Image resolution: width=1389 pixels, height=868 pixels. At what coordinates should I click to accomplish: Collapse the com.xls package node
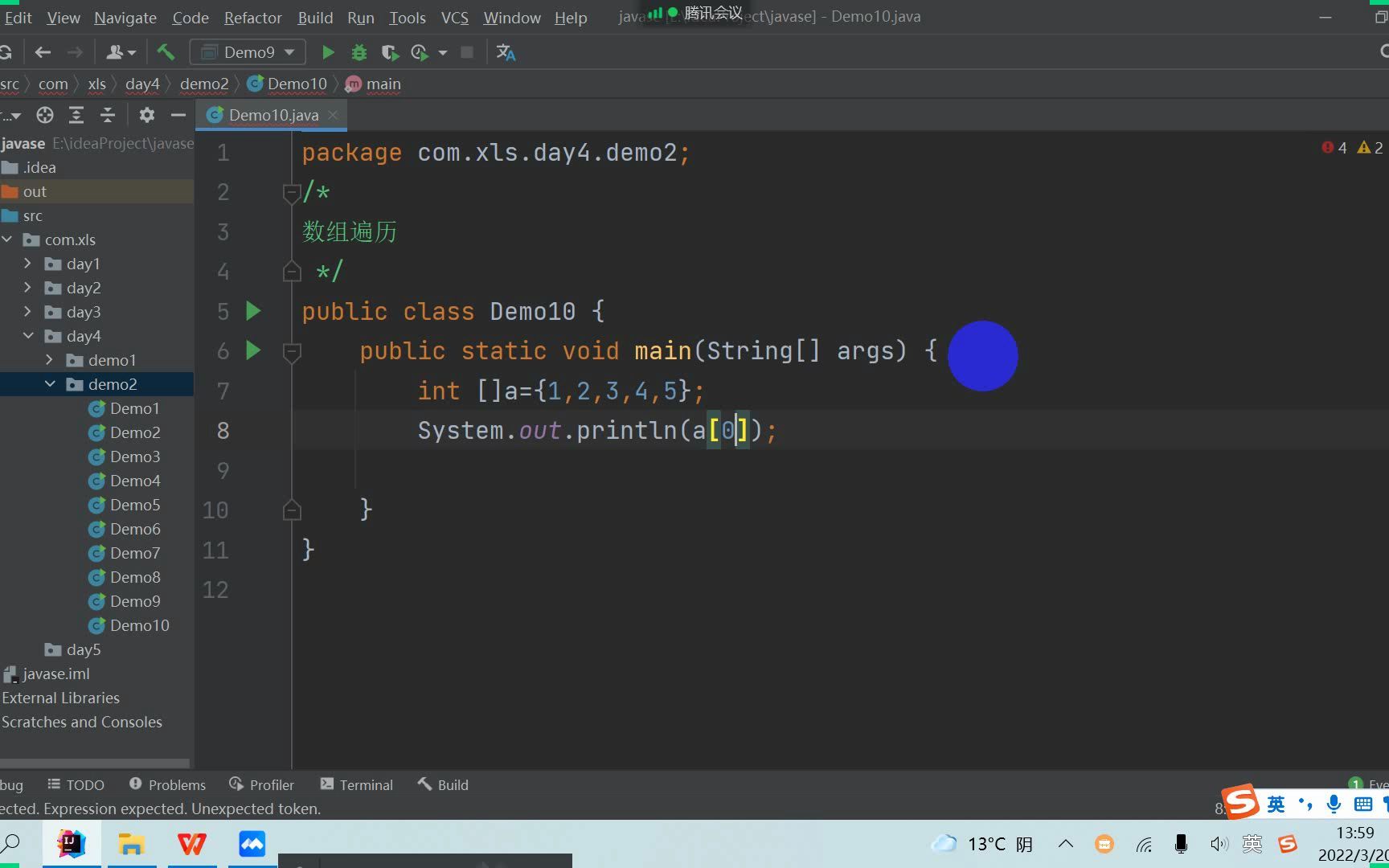7,240
